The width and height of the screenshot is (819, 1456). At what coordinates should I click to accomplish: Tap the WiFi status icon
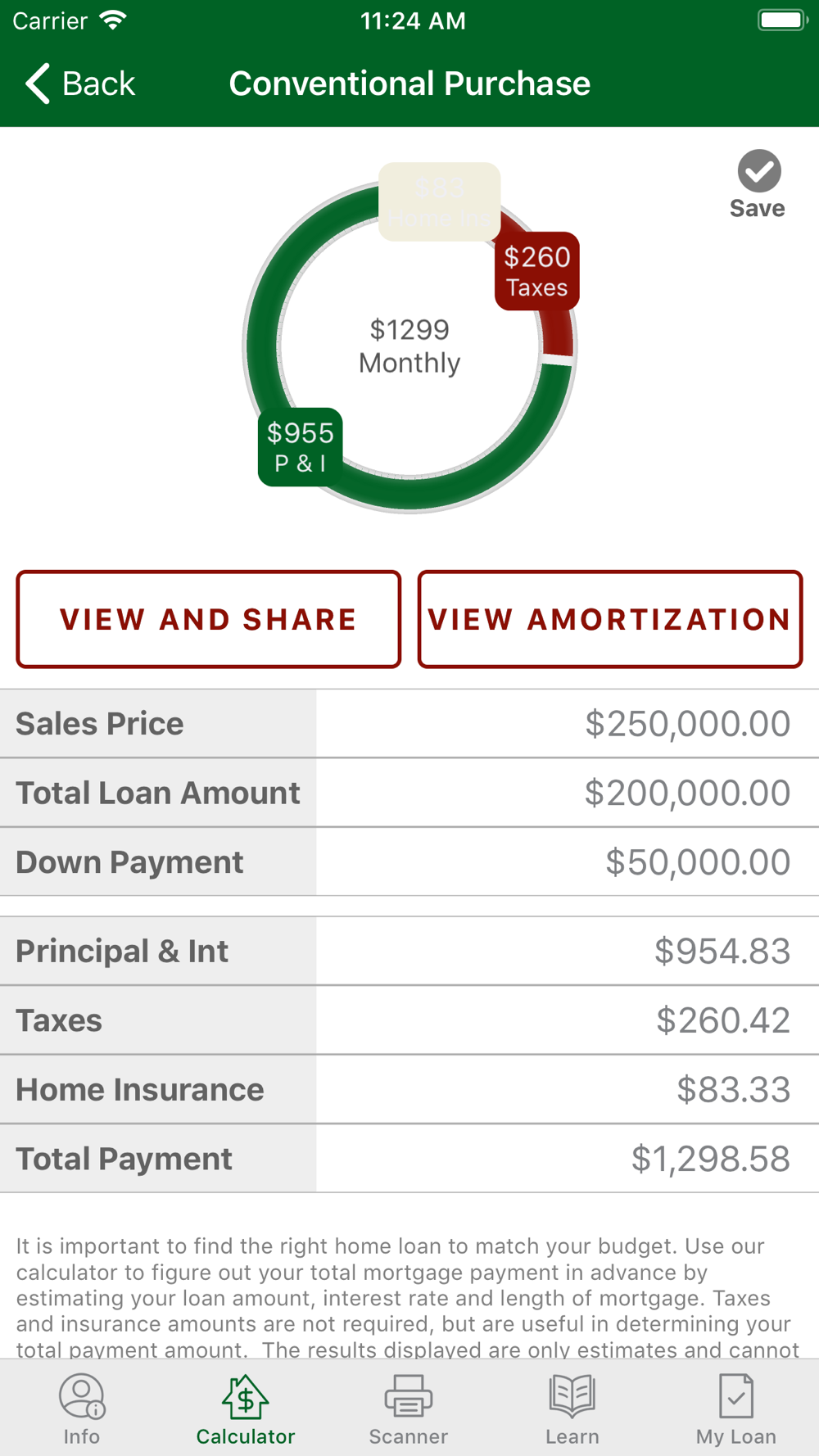113,20
